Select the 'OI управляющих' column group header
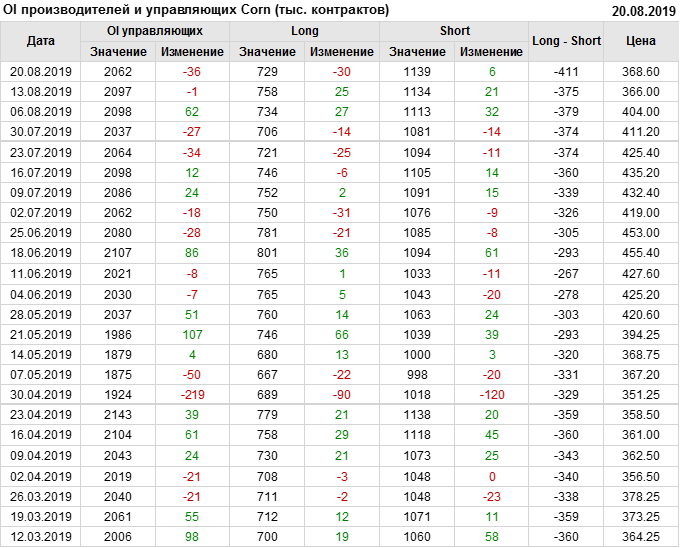680x548 pixels. [x=155, y=31]
